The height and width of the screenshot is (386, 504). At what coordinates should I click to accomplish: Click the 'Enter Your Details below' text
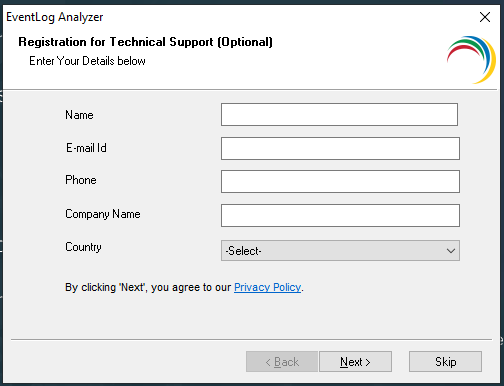pos(87,61)
